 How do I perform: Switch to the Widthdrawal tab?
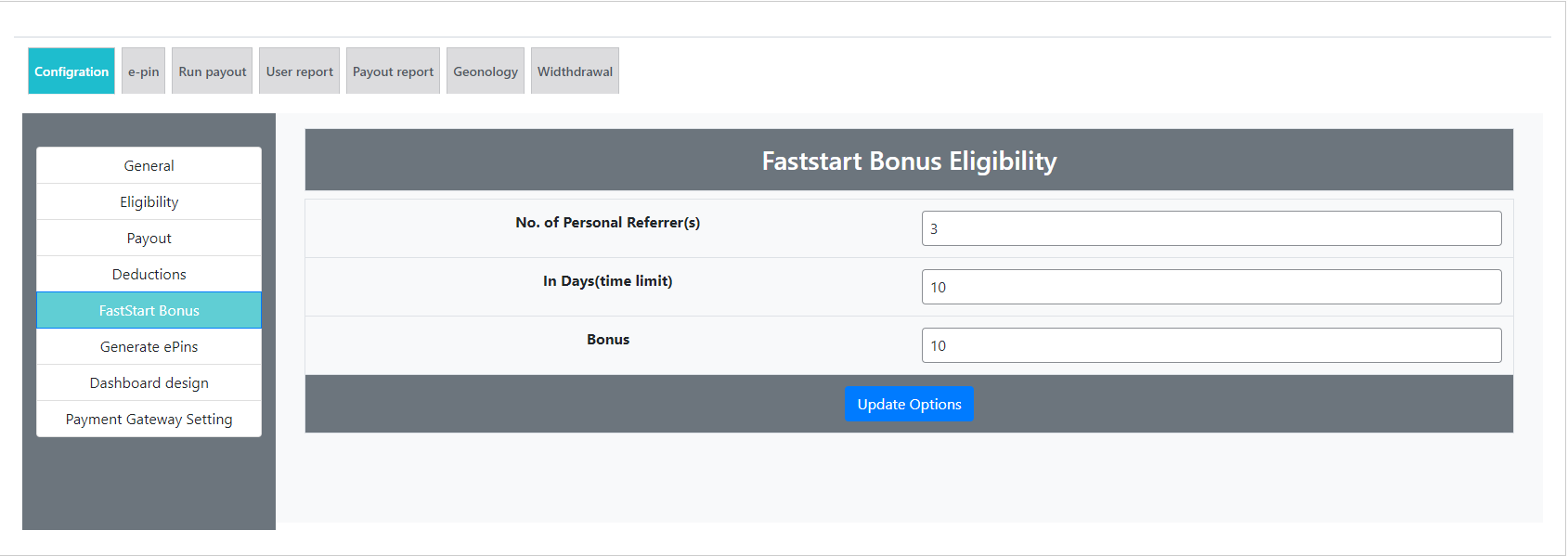coord(575,71)
